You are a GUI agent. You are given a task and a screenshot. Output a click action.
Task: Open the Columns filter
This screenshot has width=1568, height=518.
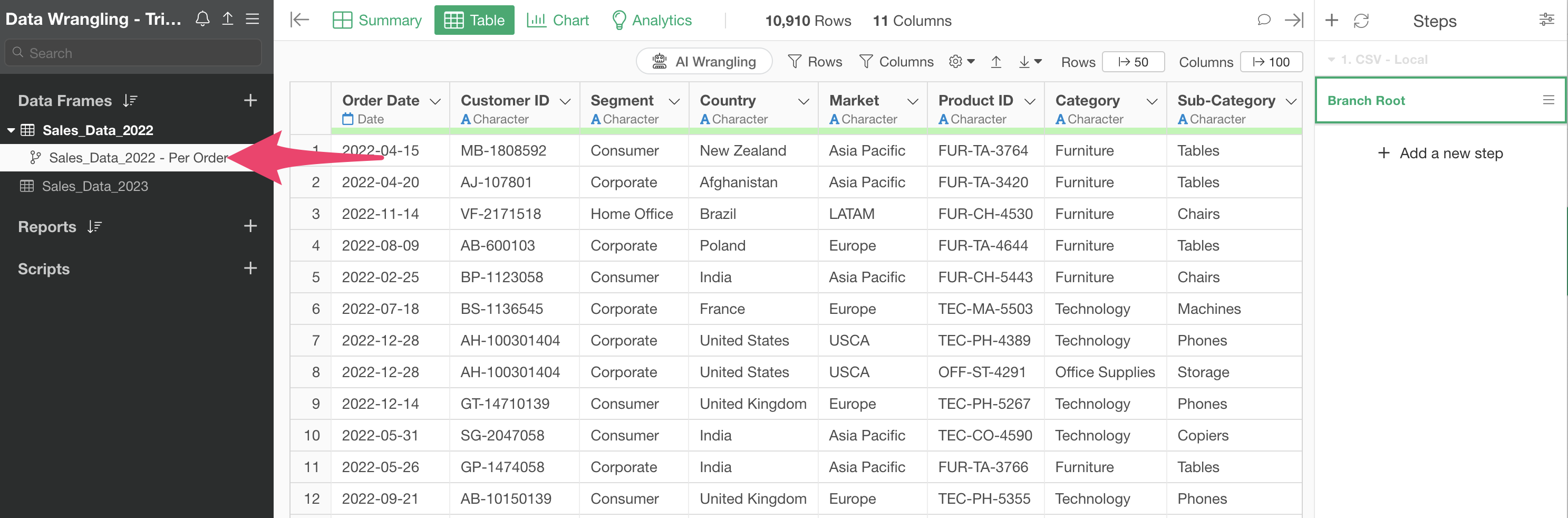click(896, 62)
